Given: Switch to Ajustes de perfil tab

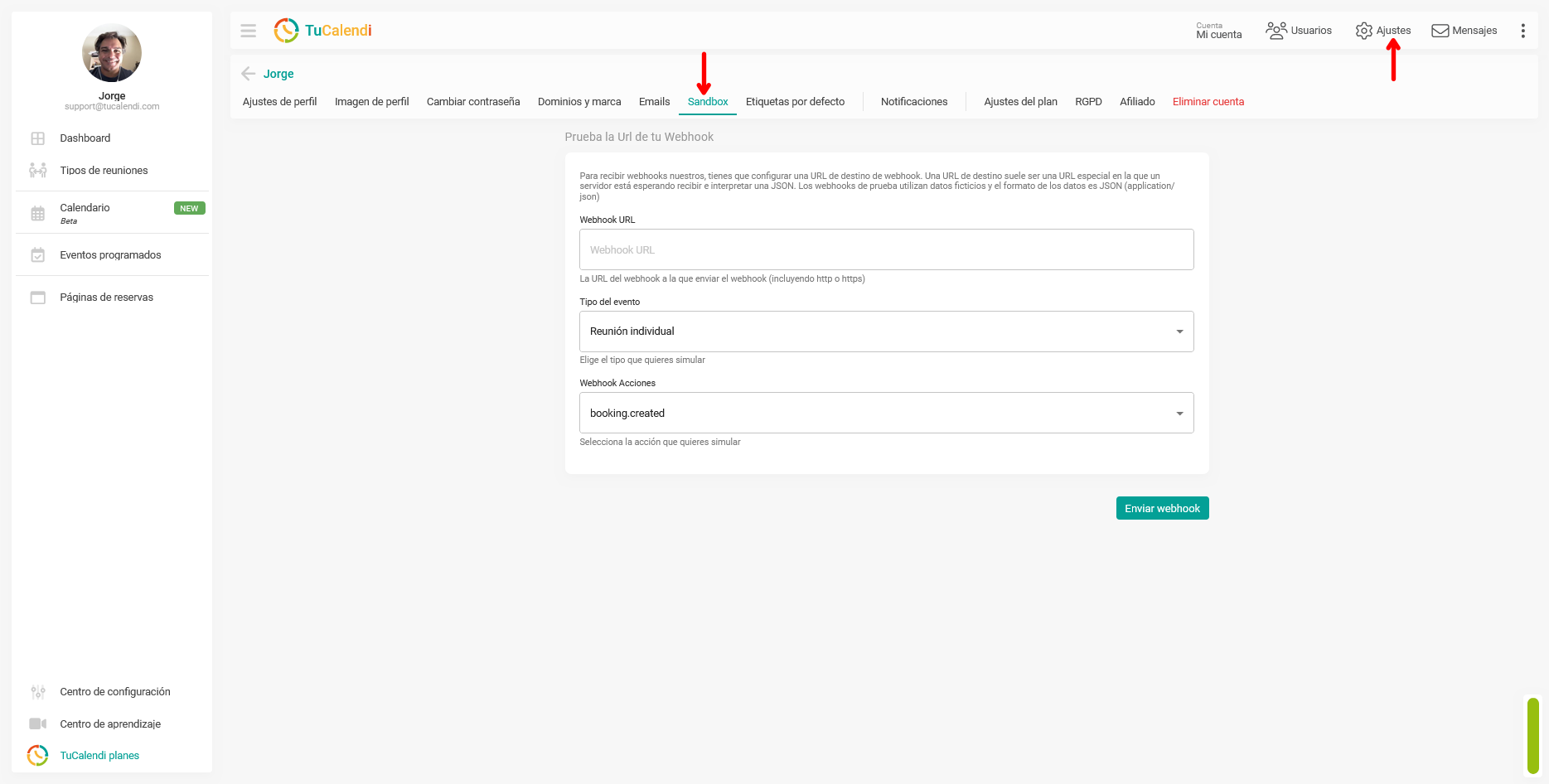Looking at the screenshot, I should click(279, 102).
